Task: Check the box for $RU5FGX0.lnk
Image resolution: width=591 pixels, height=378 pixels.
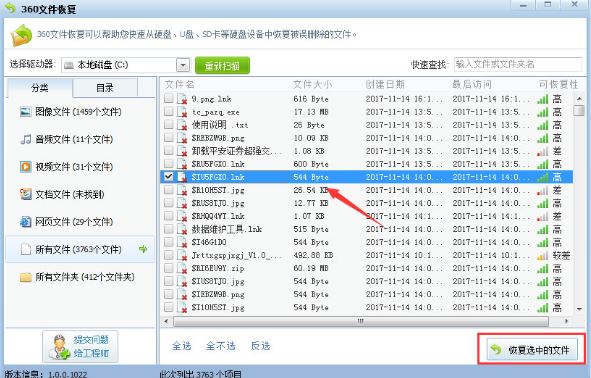Action: pos(168,164)
